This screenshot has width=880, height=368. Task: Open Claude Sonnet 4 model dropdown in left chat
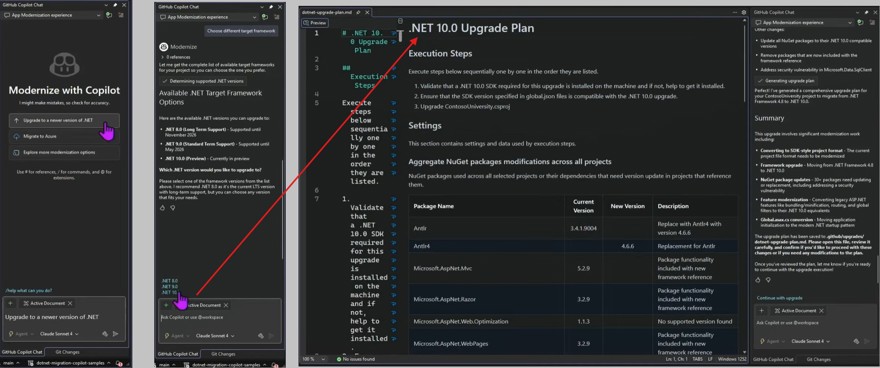coord(59,333)
